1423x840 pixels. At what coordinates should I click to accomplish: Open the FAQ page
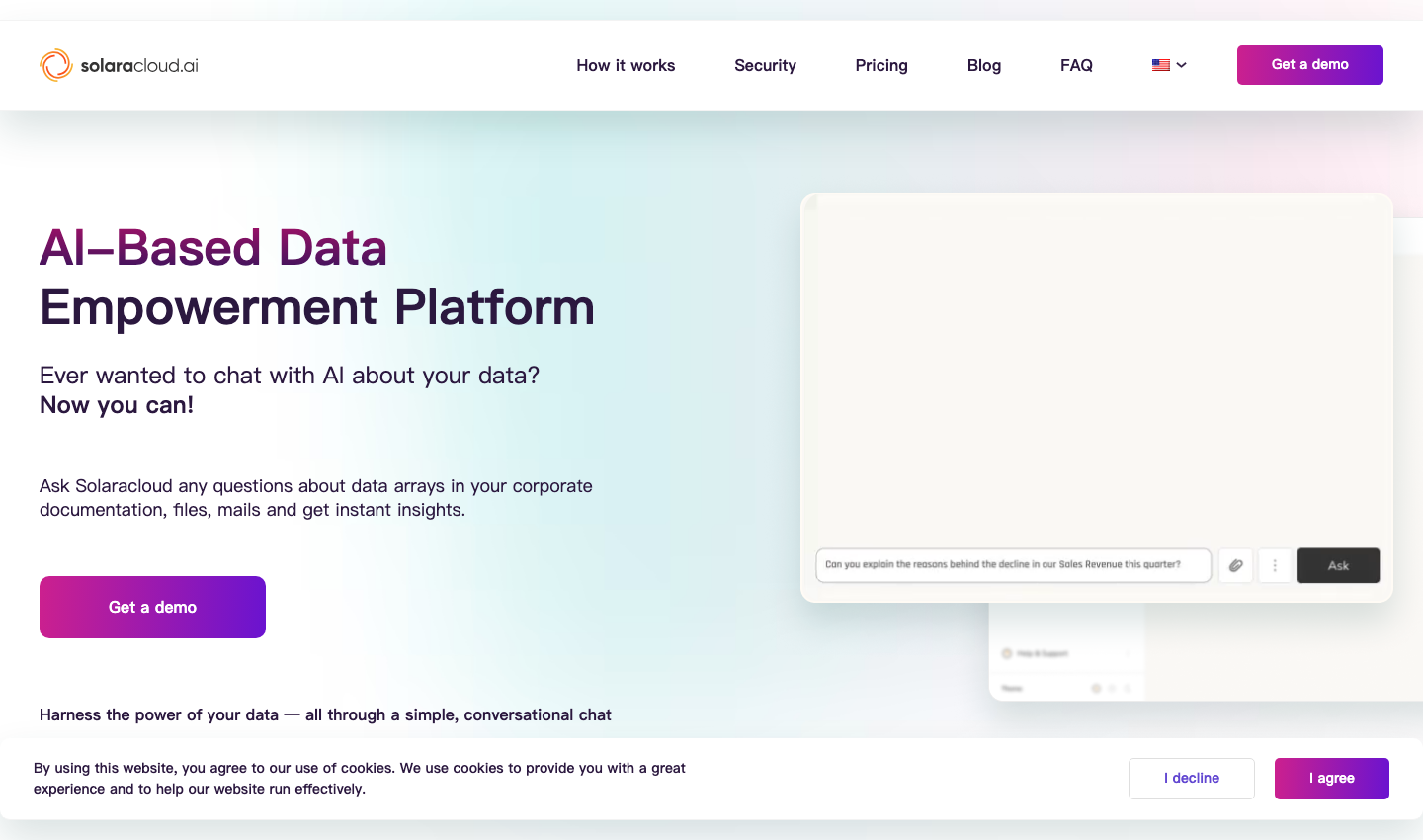point(1076,65)
